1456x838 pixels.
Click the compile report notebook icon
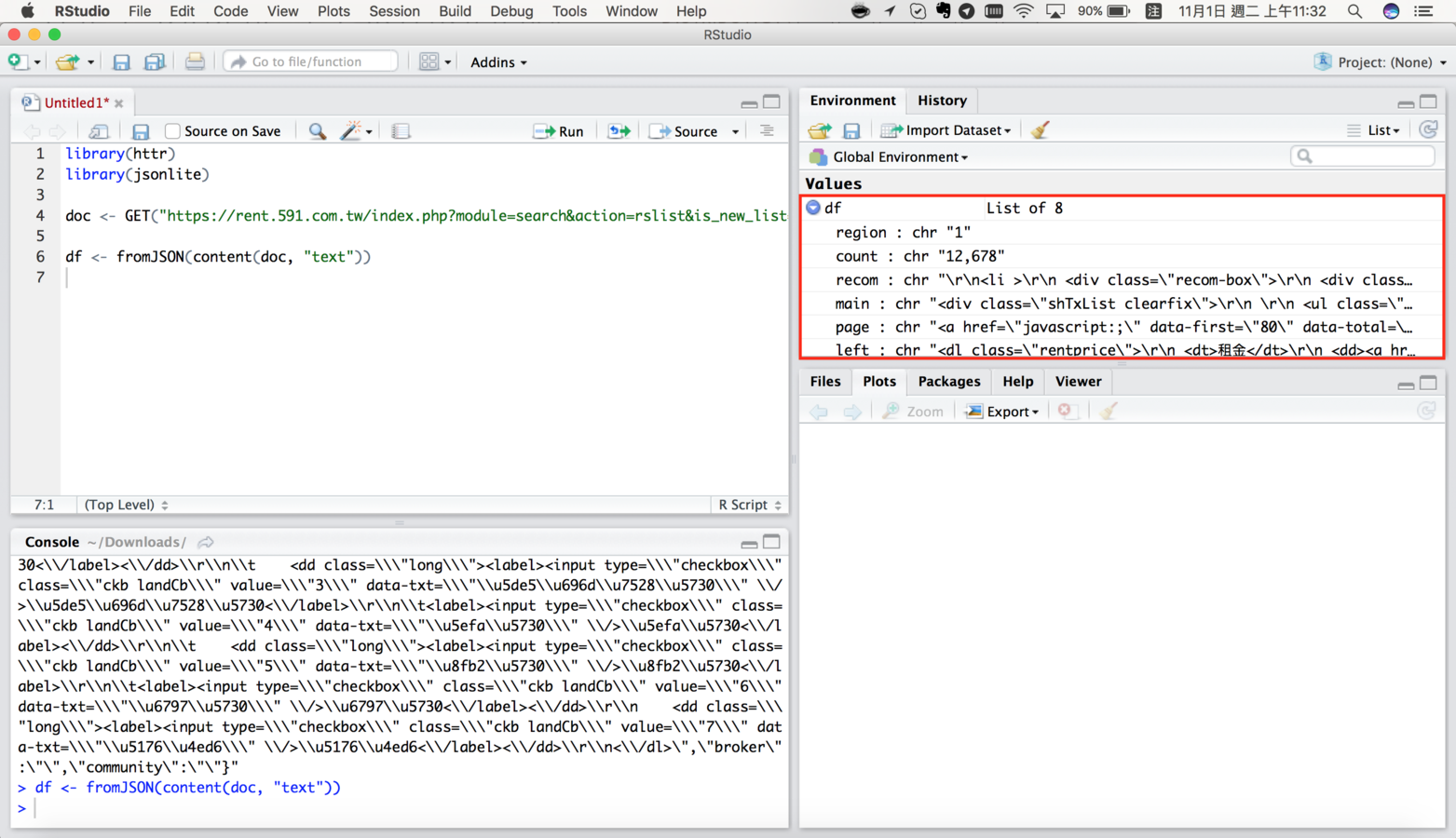point(401,131)
